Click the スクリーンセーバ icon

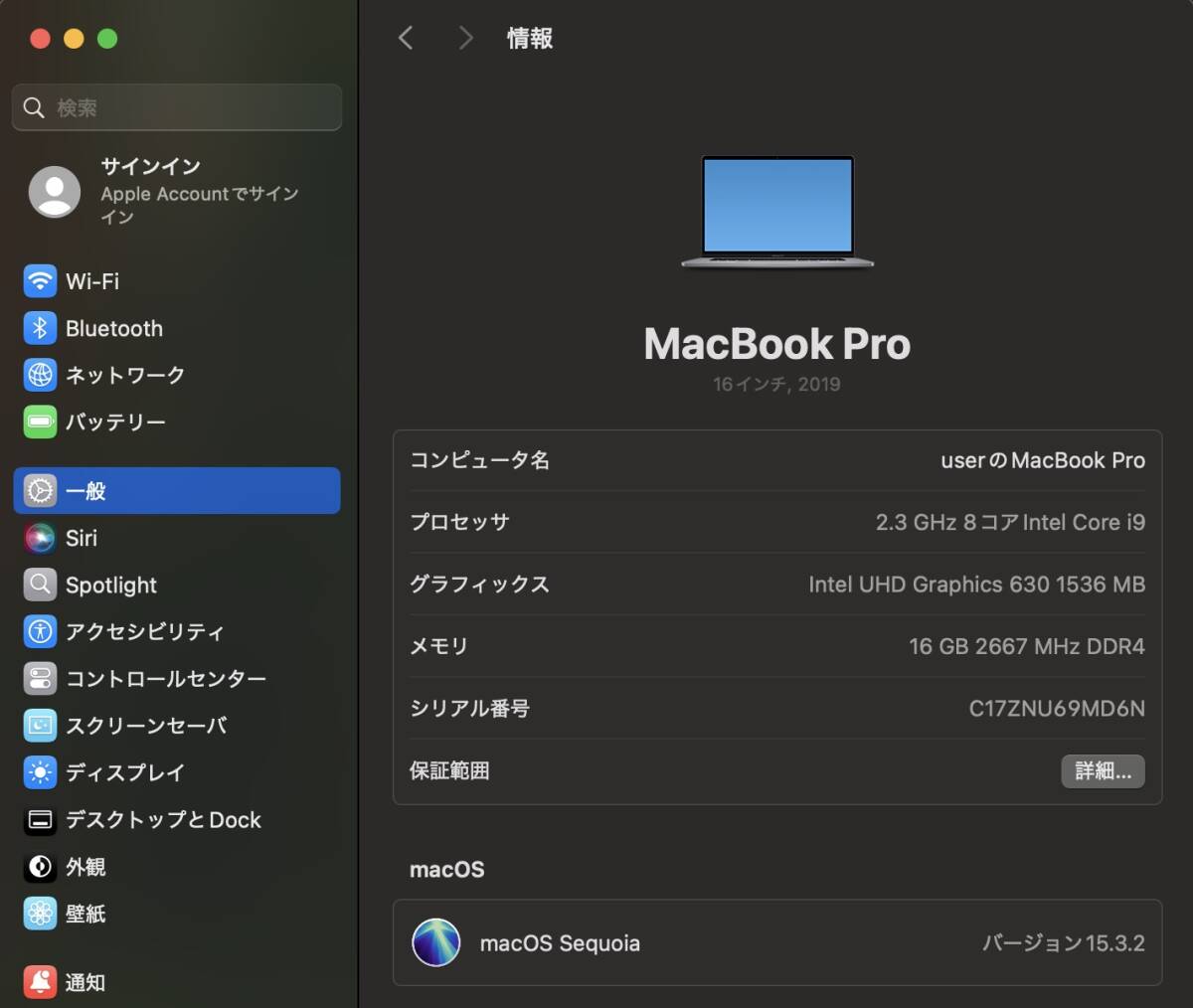click(x=40, y=726)
